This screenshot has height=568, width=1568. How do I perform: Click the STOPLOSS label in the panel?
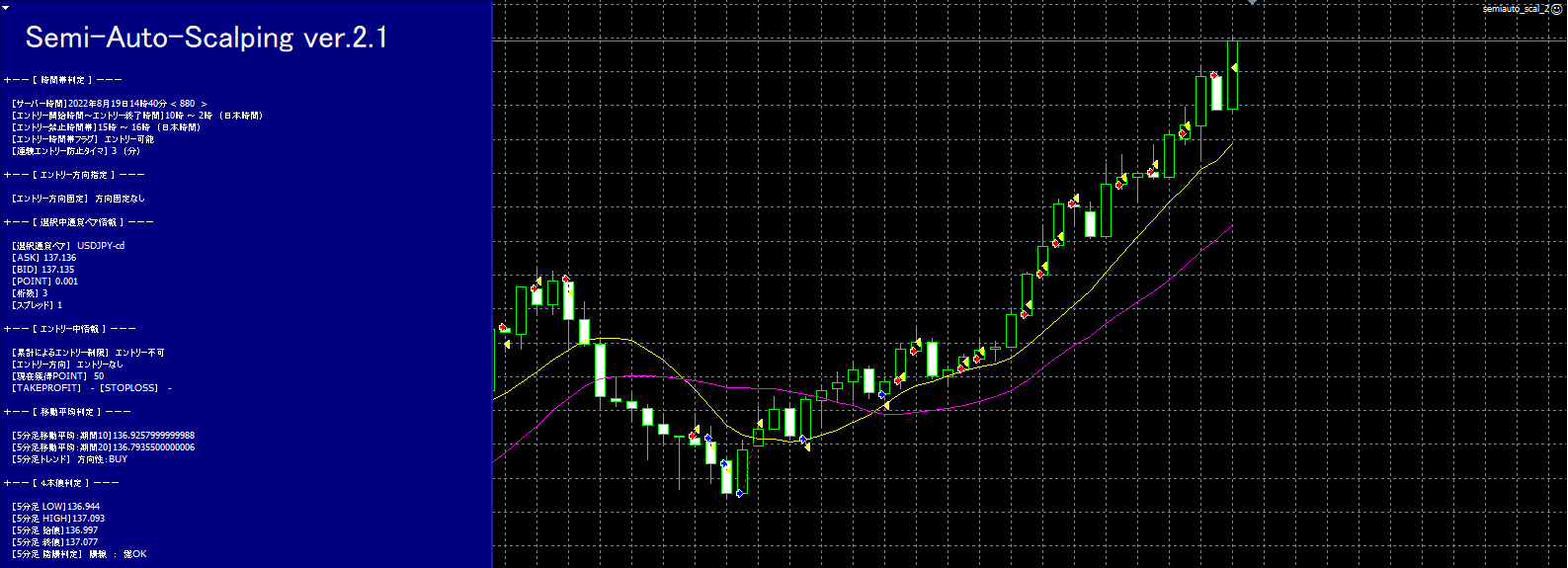(x=129, y=388)
